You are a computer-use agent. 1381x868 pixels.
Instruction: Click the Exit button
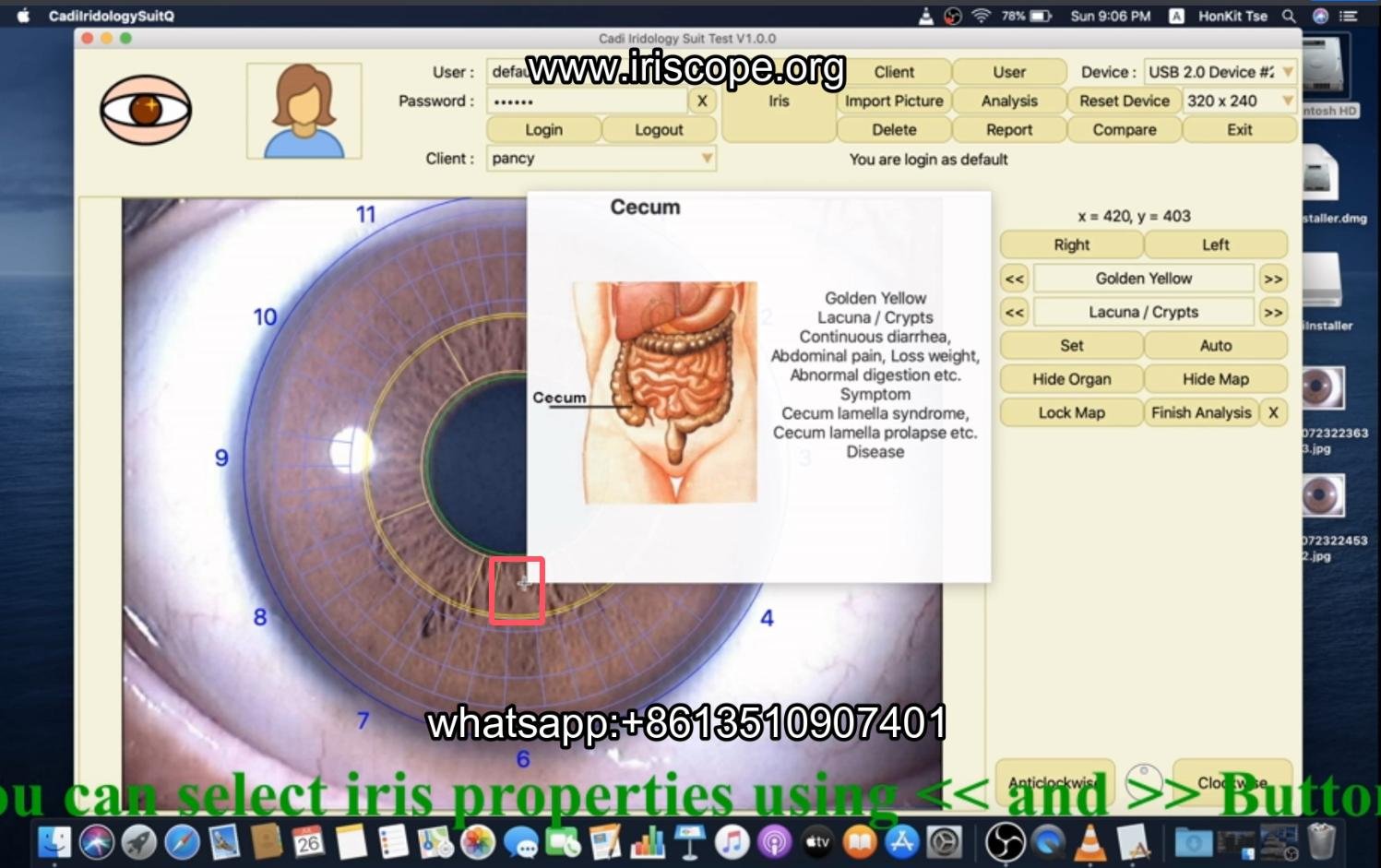(1240, 130)
